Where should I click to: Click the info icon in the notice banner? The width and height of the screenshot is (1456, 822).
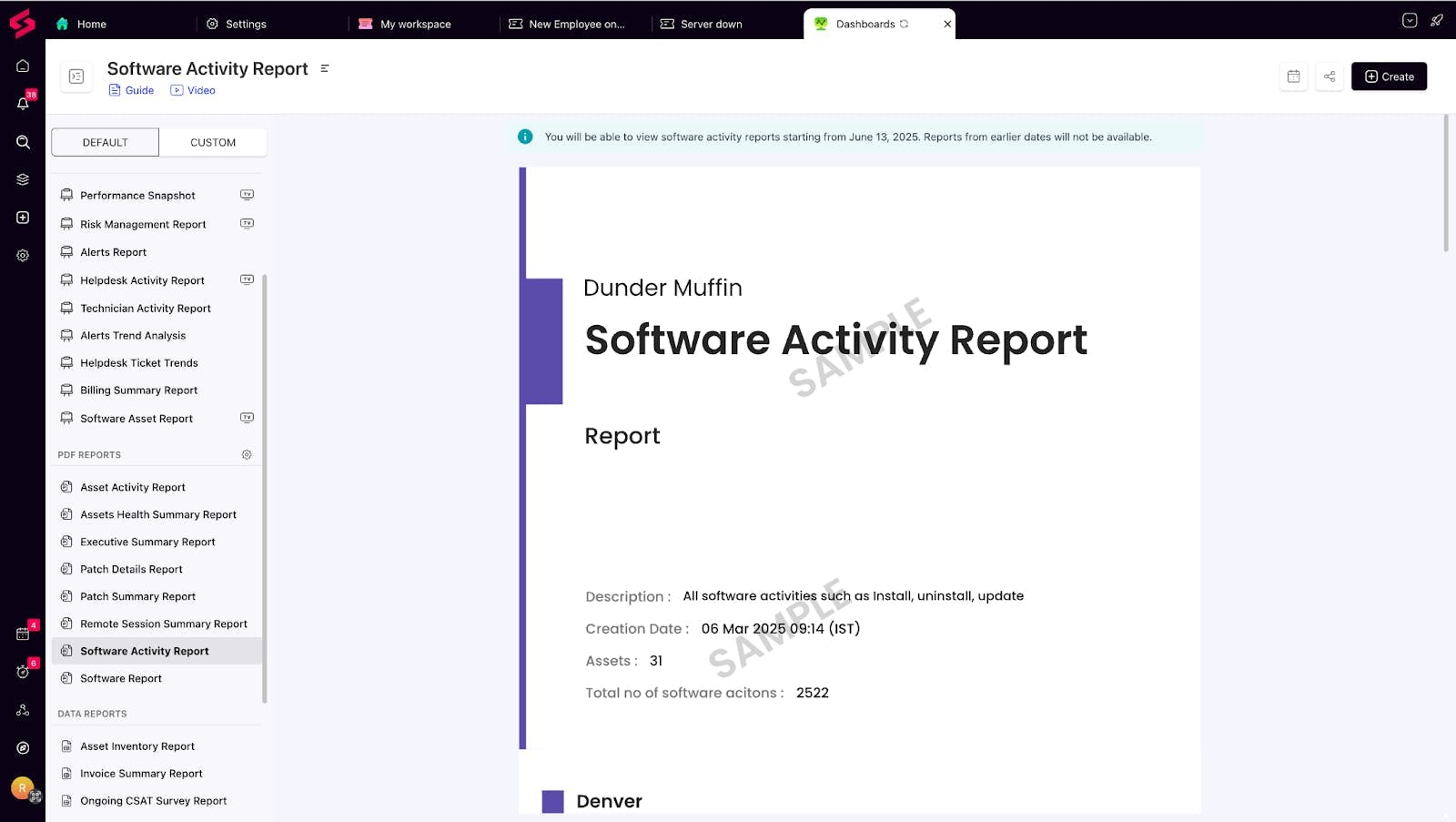(525, 137)
